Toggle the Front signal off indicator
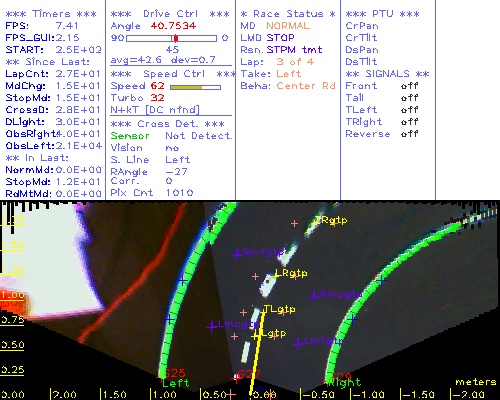Viewport: 500px width, 400px height. point(409,86)
